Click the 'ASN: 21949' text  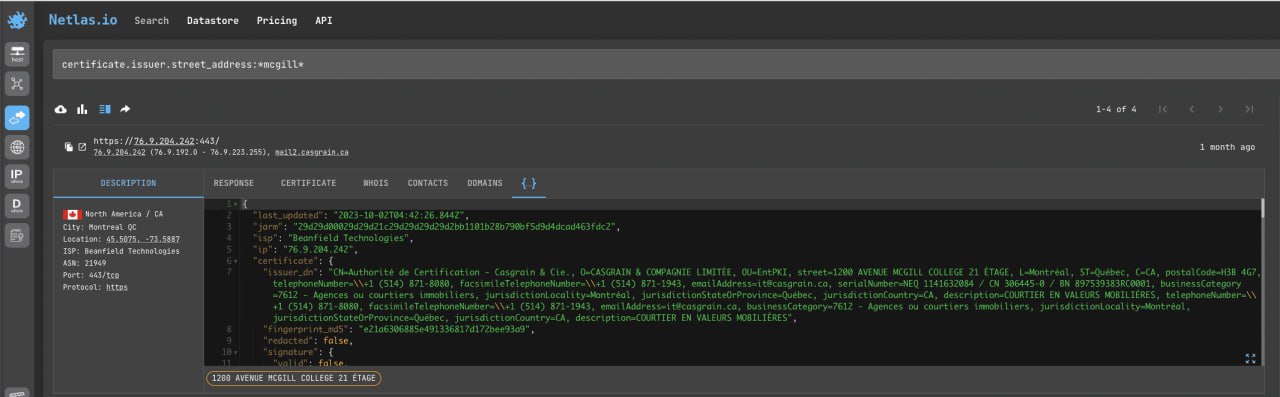84,263
